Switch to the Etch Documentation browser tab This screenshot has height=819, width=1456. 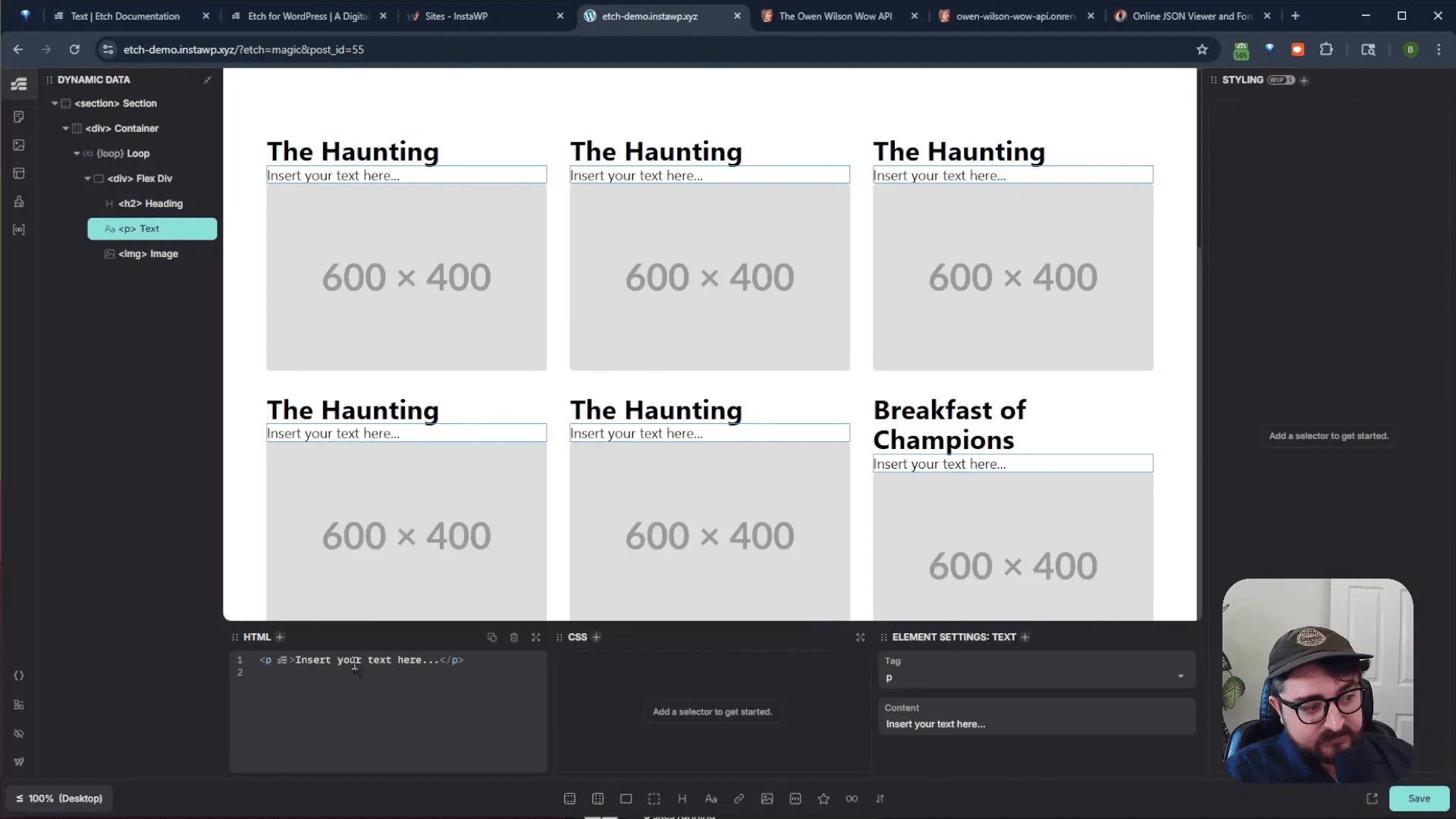[125, 16]
